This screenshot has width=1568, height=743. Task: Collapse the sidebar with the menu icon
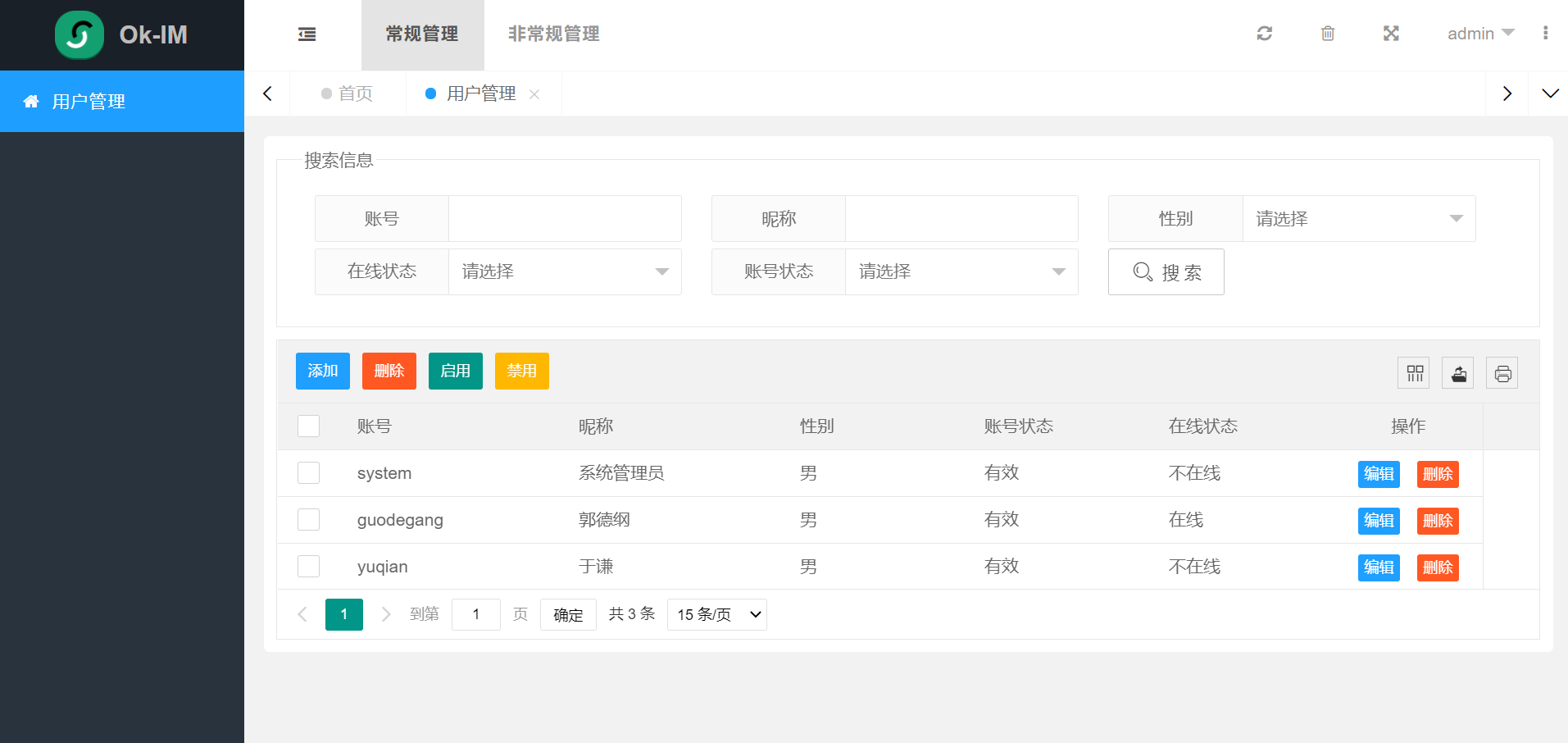307,34
